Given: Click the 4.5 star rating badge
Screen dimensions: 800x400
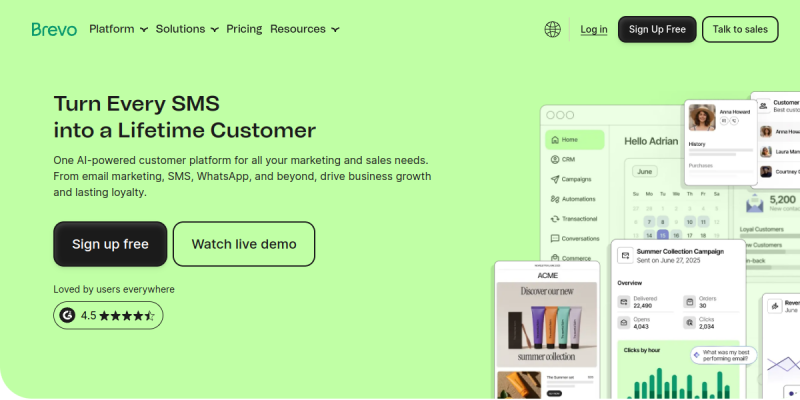Looking at the screenshot, I should point(108,315).
